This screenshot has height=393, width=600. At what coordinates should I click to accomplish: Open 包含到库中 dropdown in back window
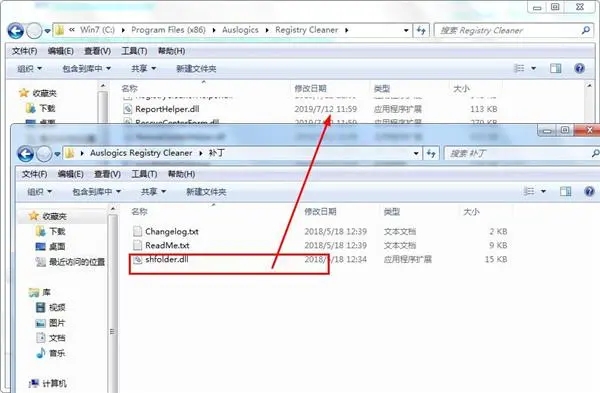pos(86,68)
